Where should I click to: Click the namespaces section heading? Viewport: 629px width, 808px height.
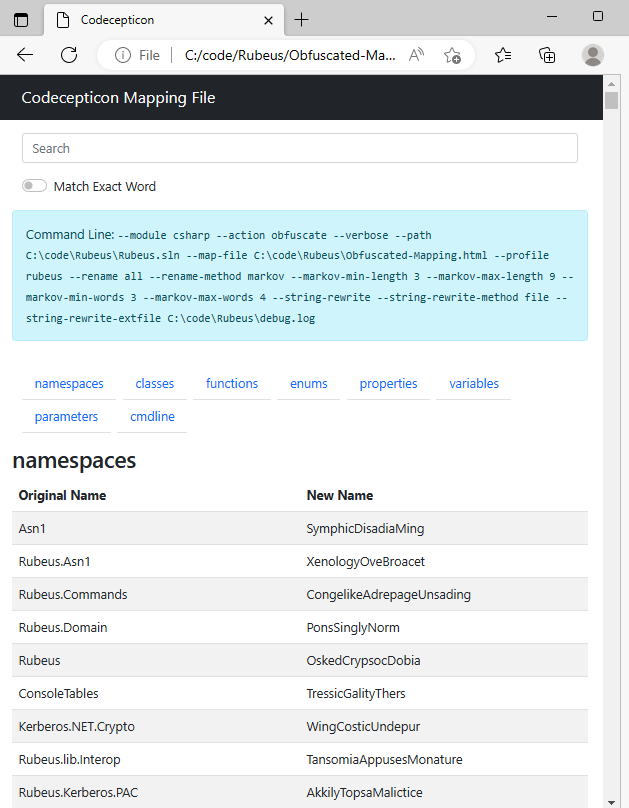74,461
